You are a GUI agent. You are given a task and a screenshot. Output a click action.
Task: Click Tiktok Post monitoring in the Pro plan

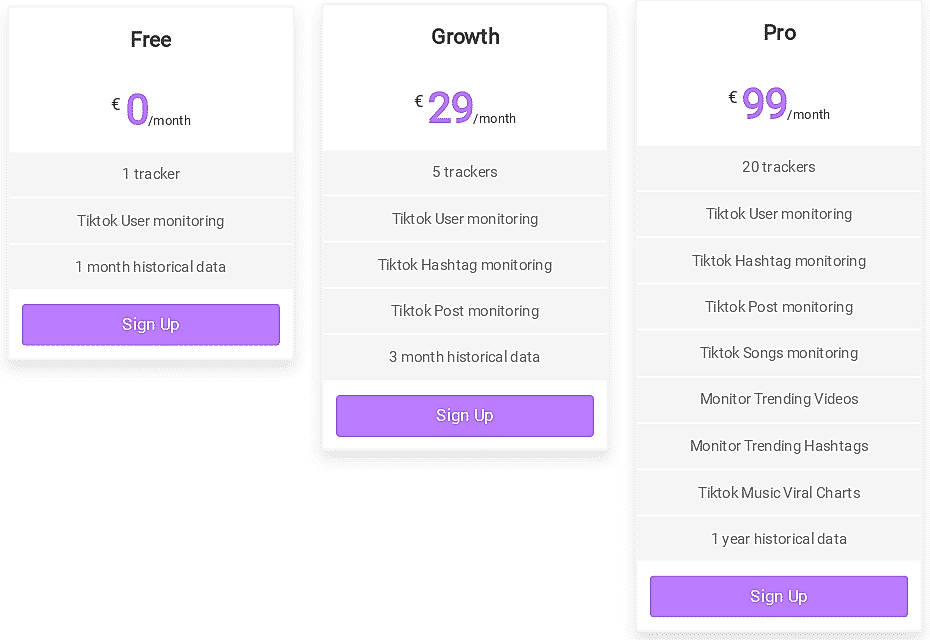[x=778, y=307]
